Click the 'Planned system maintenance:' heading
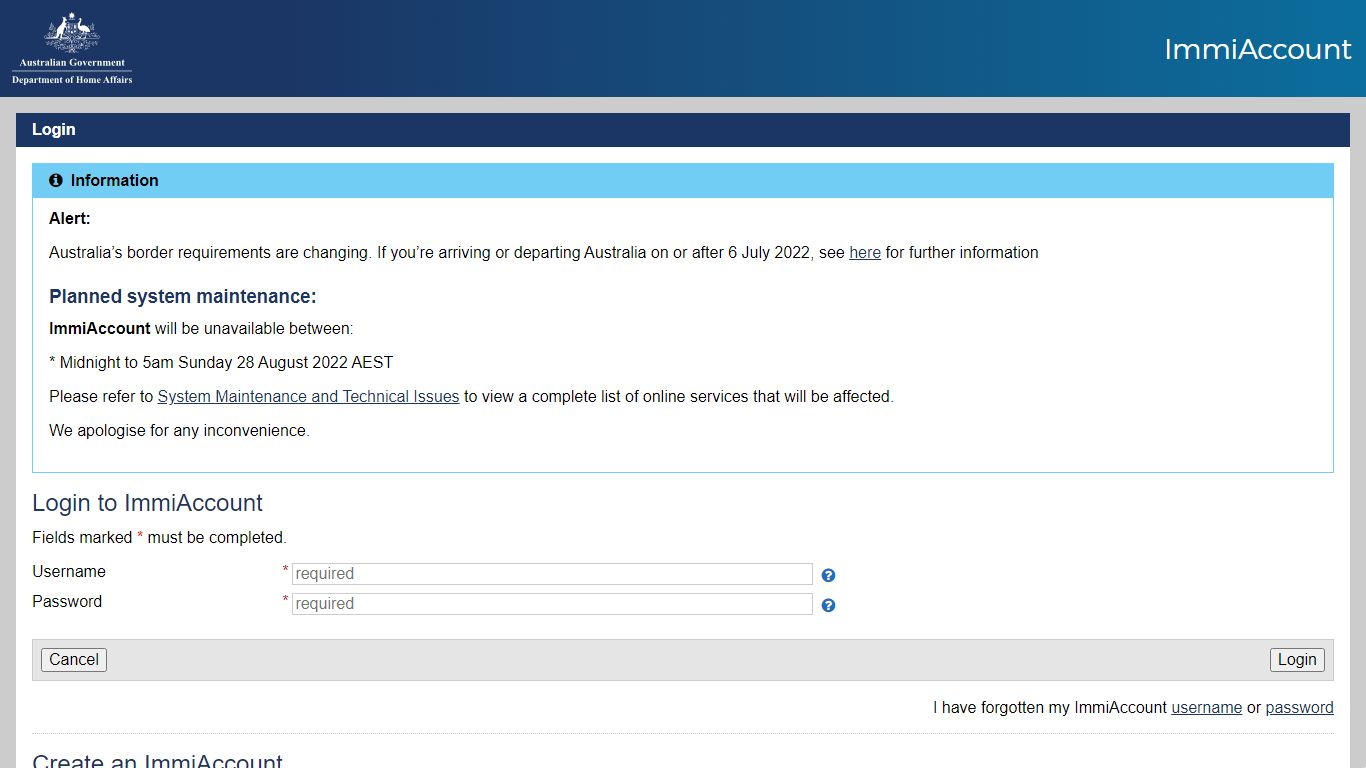The height and width of the screenshot is (768, 1366). [x=183, y=297]
